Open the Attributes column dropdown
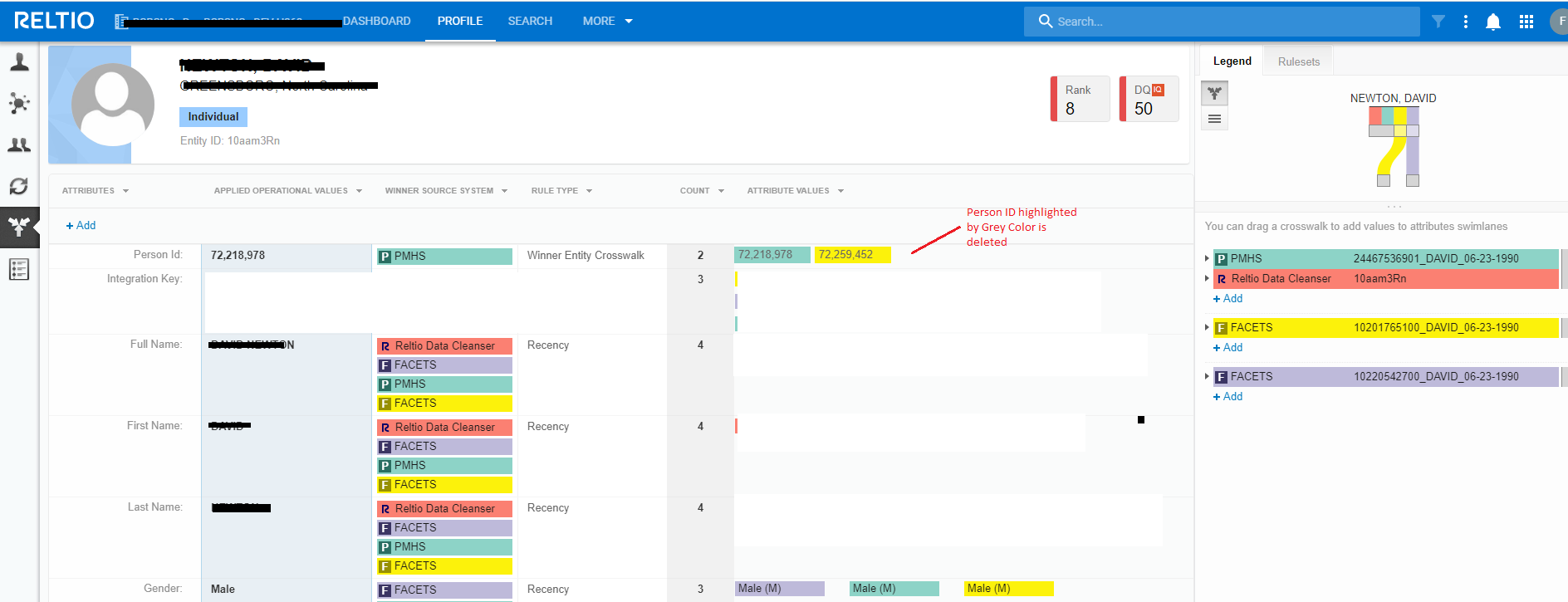The width and height of the screenshot is (1568, 602). tap(96, 191)
